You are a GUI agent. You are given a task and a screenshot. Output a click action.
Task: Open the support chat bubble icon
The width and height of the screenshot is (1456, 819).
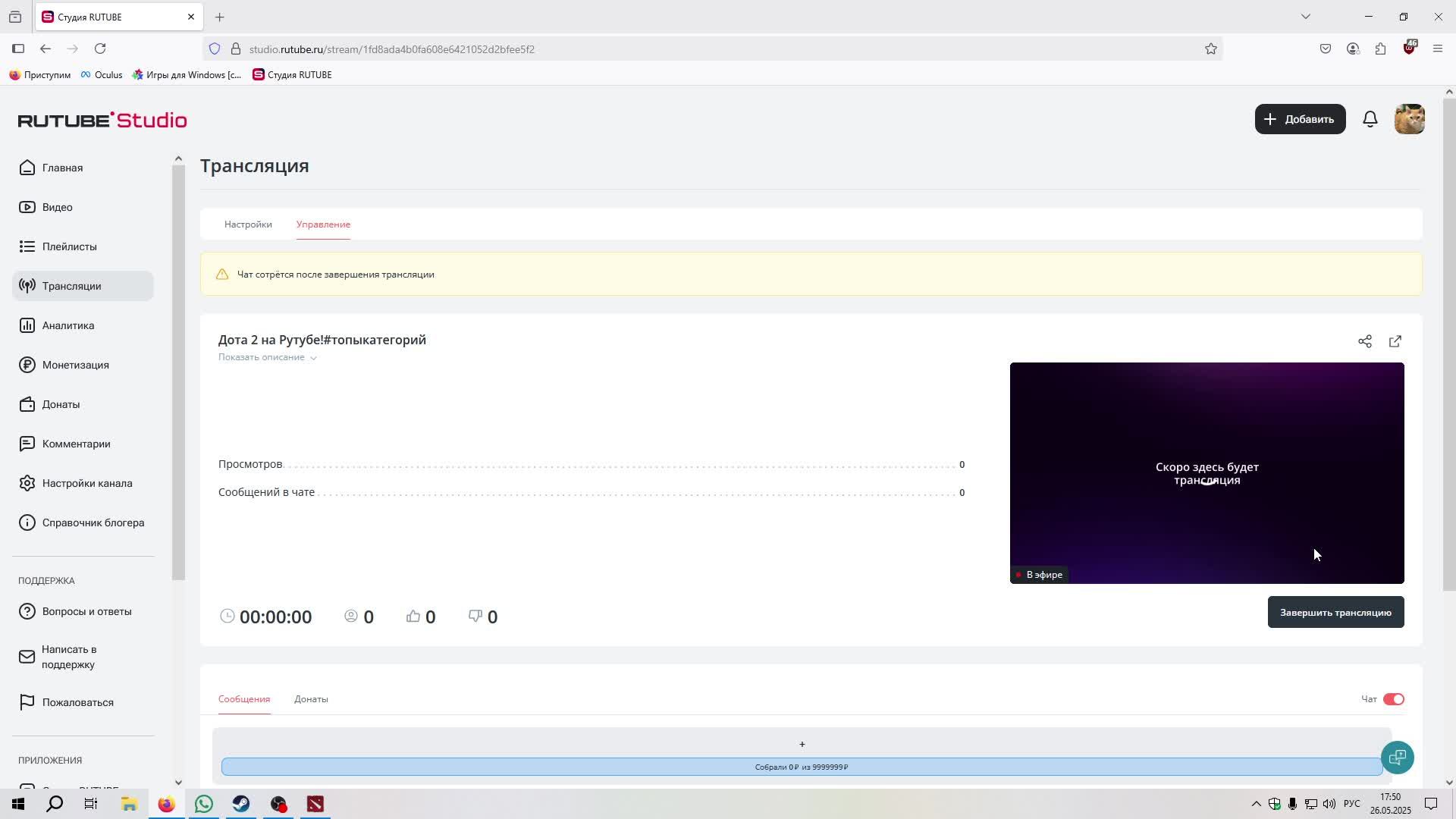click(x=1397, y=757)
